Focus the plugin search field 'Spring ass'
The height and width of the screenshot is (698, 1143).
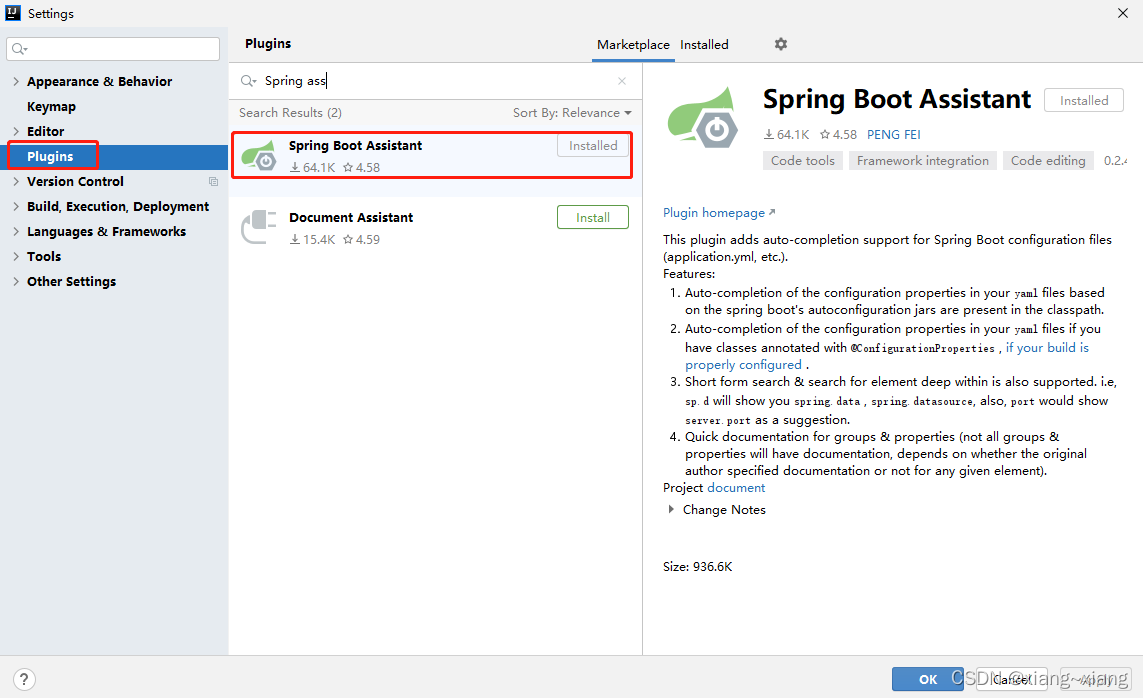(x=437, y=81)
